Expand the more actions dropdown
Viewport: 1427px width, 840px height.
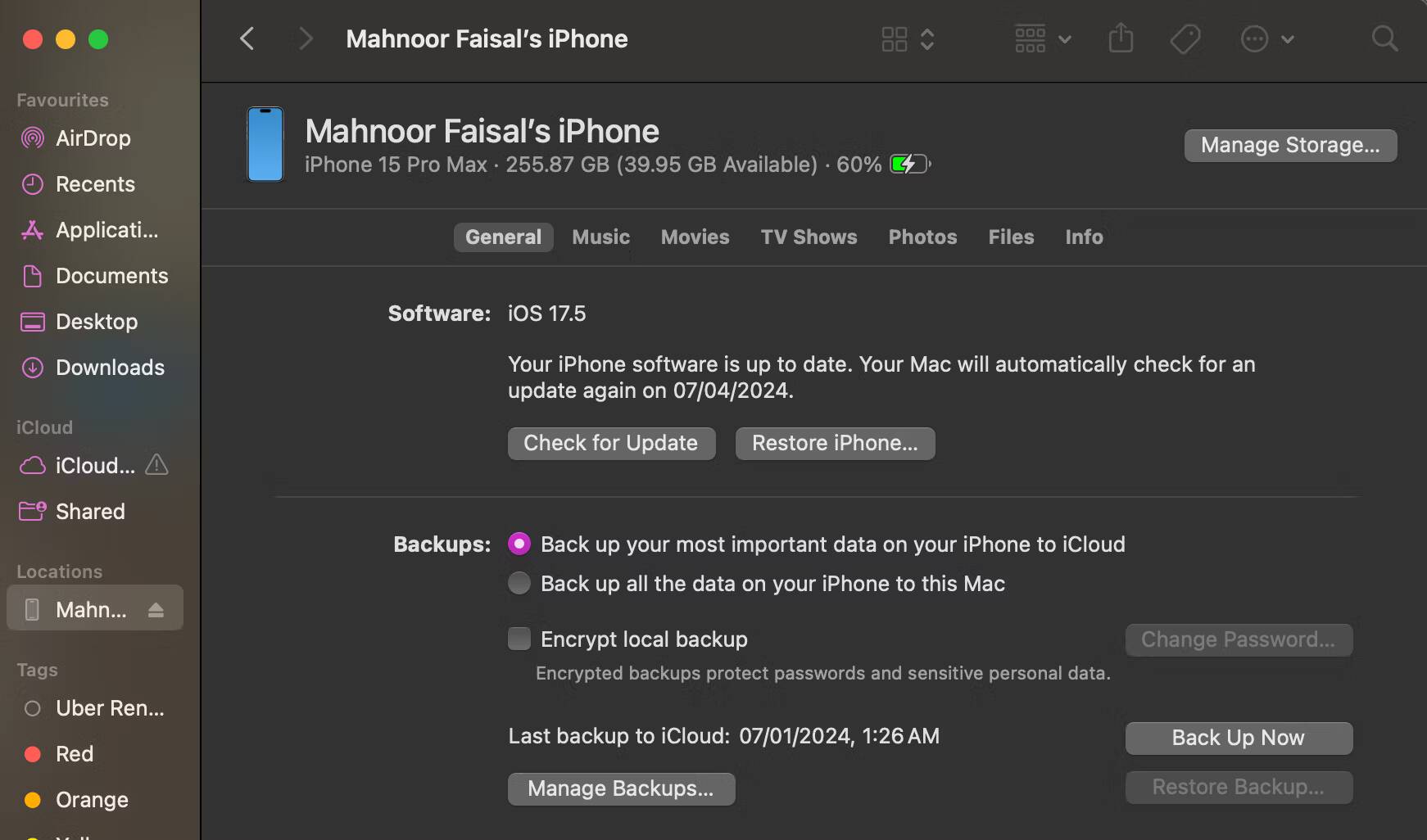pos(1266,38)
